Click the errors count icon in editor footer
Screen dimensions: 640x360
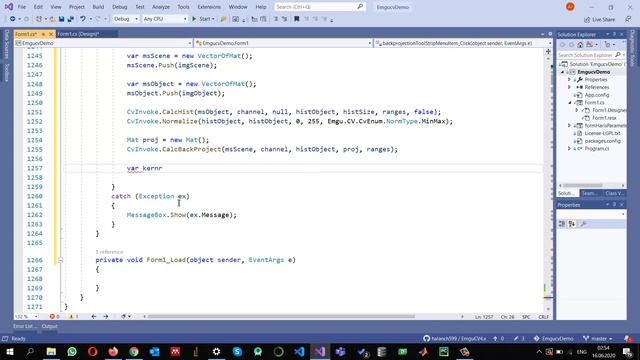(x=52, y=316)
